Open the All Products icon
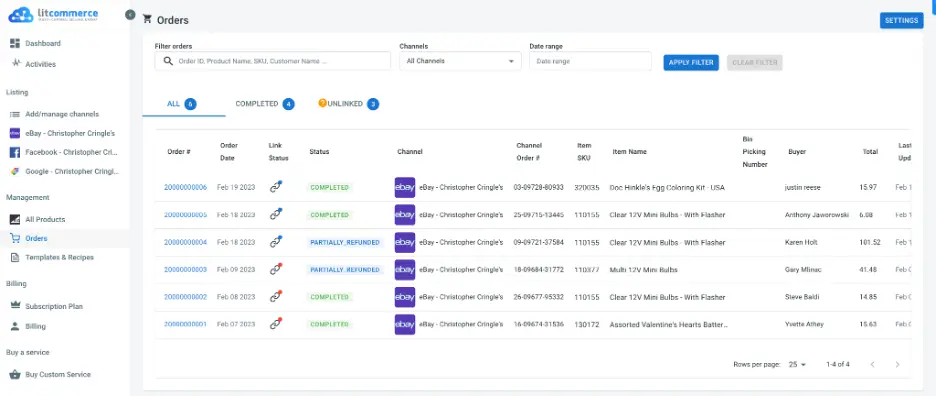The width and height of the screenshot is (936, 396). [15, 219]
